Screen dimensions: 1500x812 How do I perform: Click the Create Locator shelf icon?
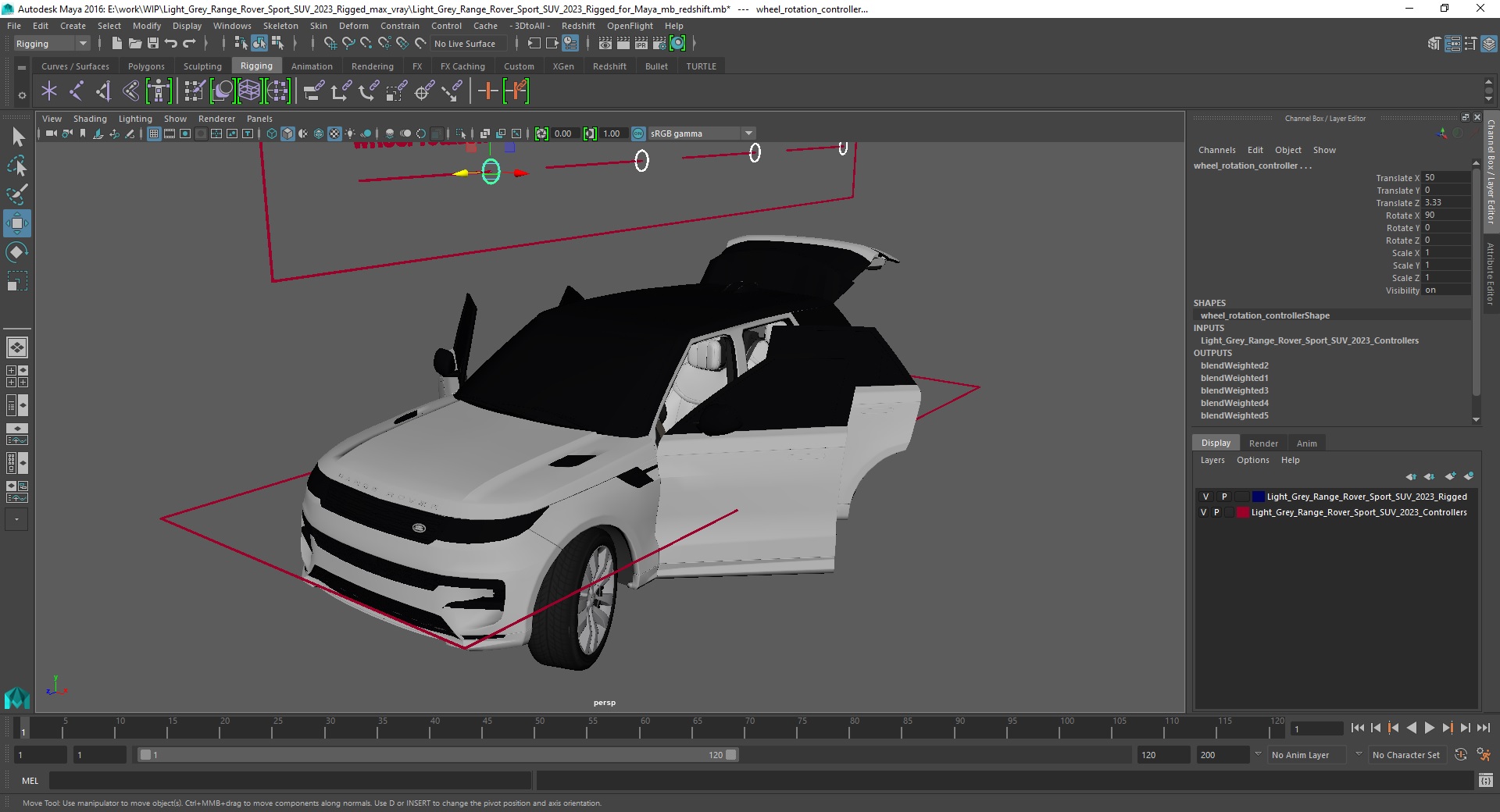coord(49,91)
